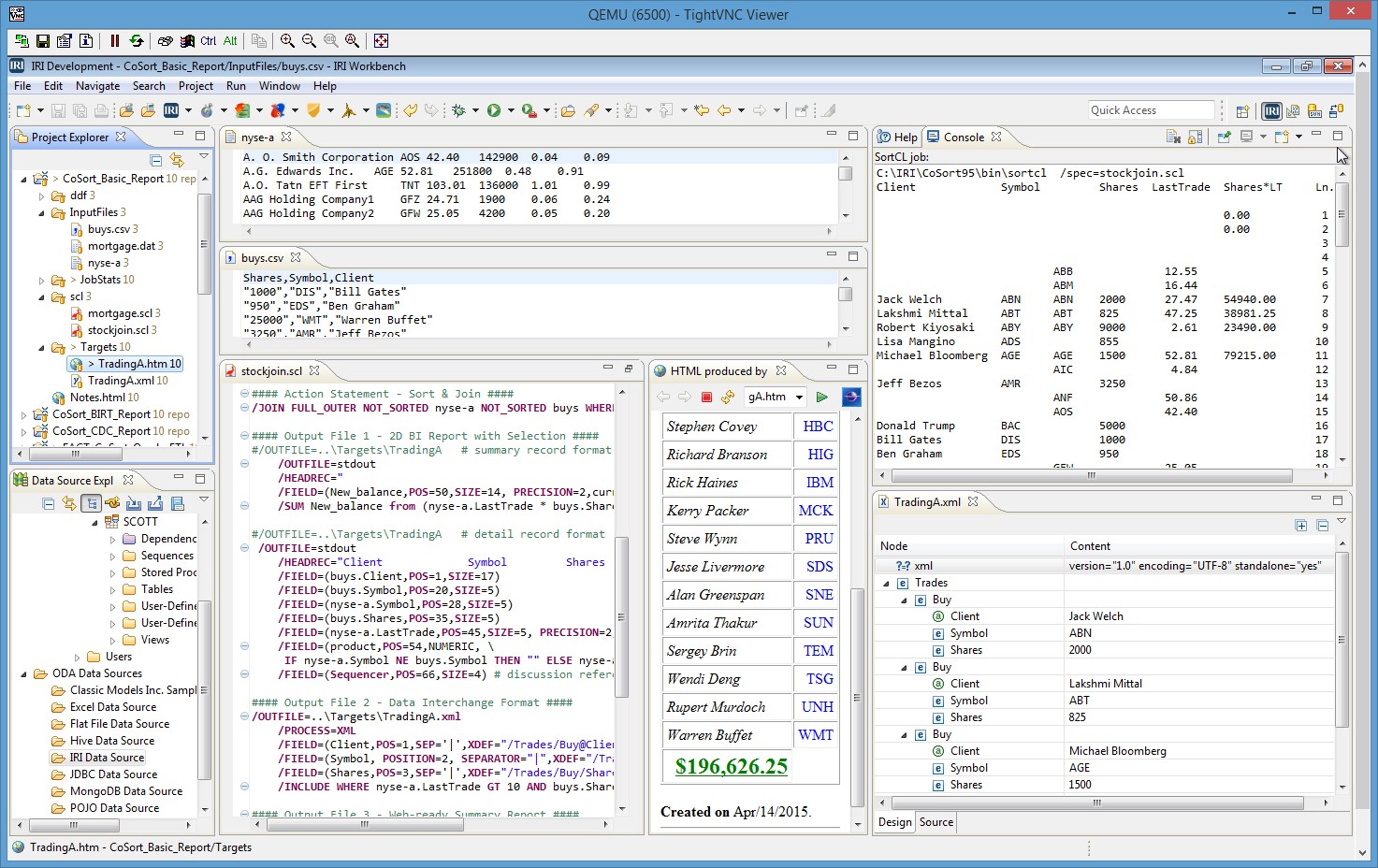Click the SUN symbol link

[x=819, y=623]
